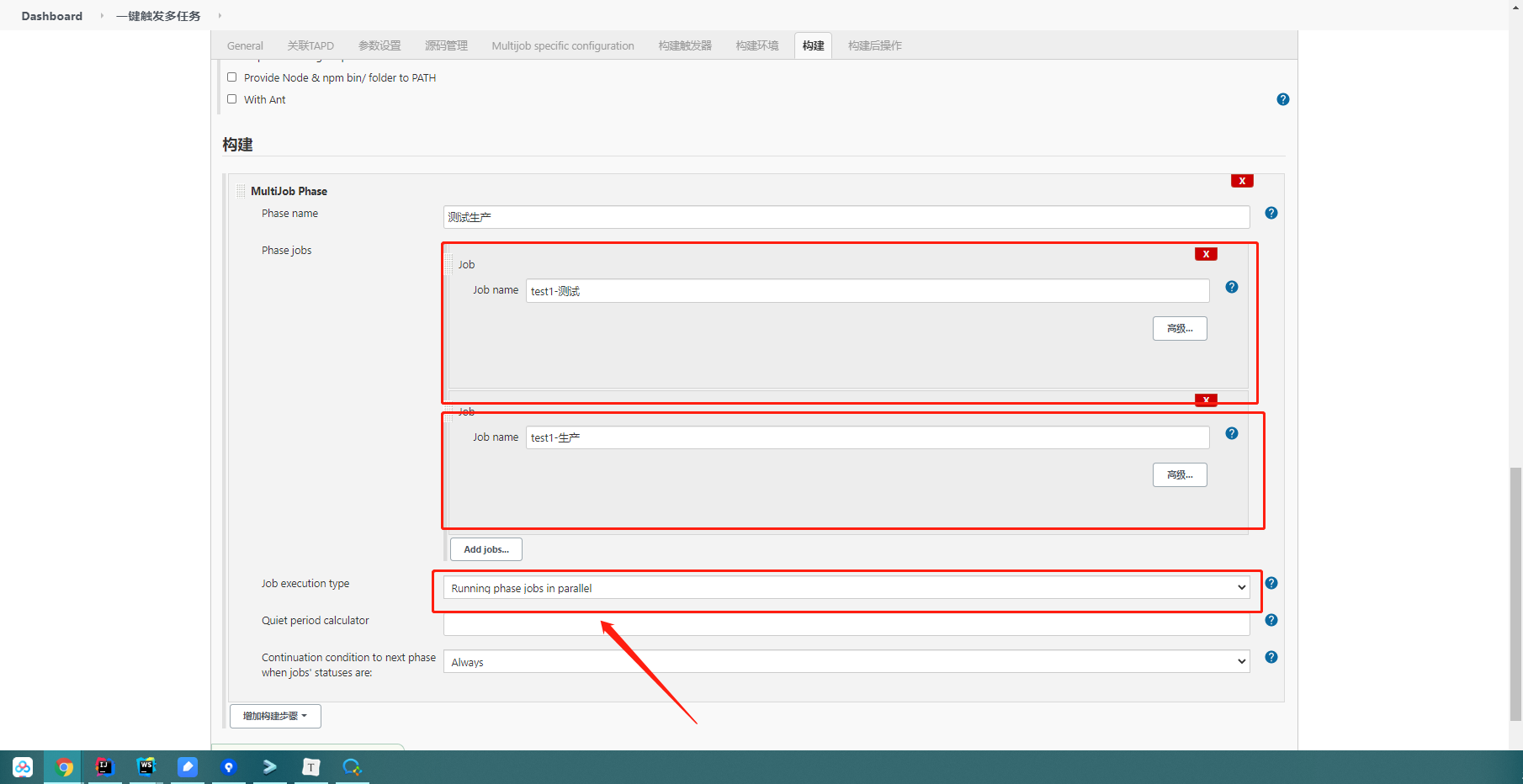Go to Multijob specific configuration tab
Image resolution: width=1523 pixels, height=784 pixels.
tap(563, 45)
